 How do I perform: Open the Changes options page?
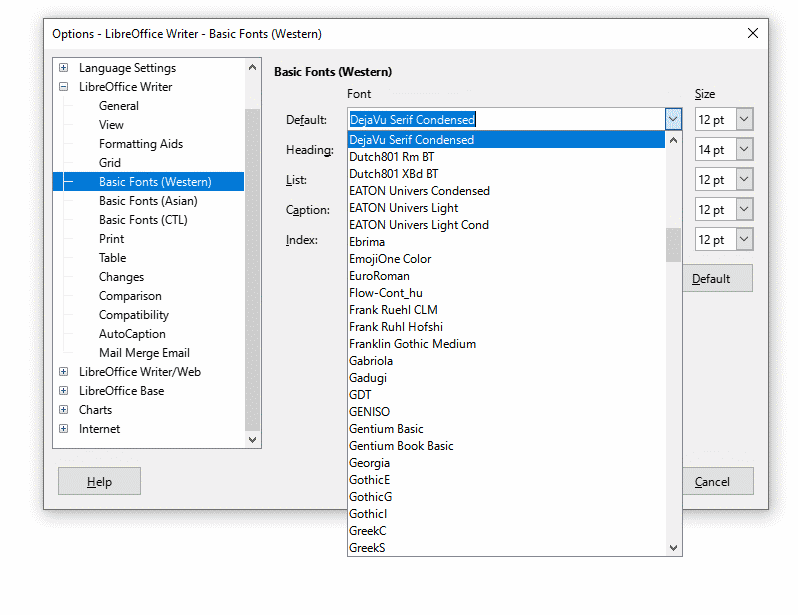[121, 277]
